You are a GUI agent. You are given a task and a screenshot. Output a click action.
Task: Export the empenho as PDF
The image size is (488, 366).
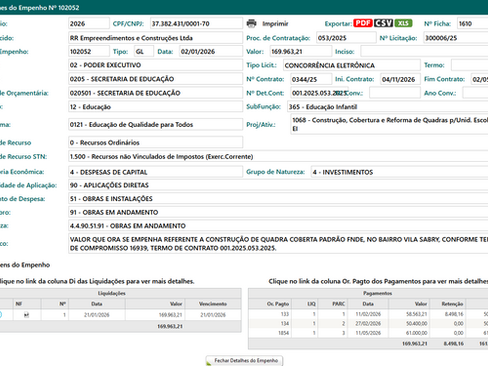363,23
